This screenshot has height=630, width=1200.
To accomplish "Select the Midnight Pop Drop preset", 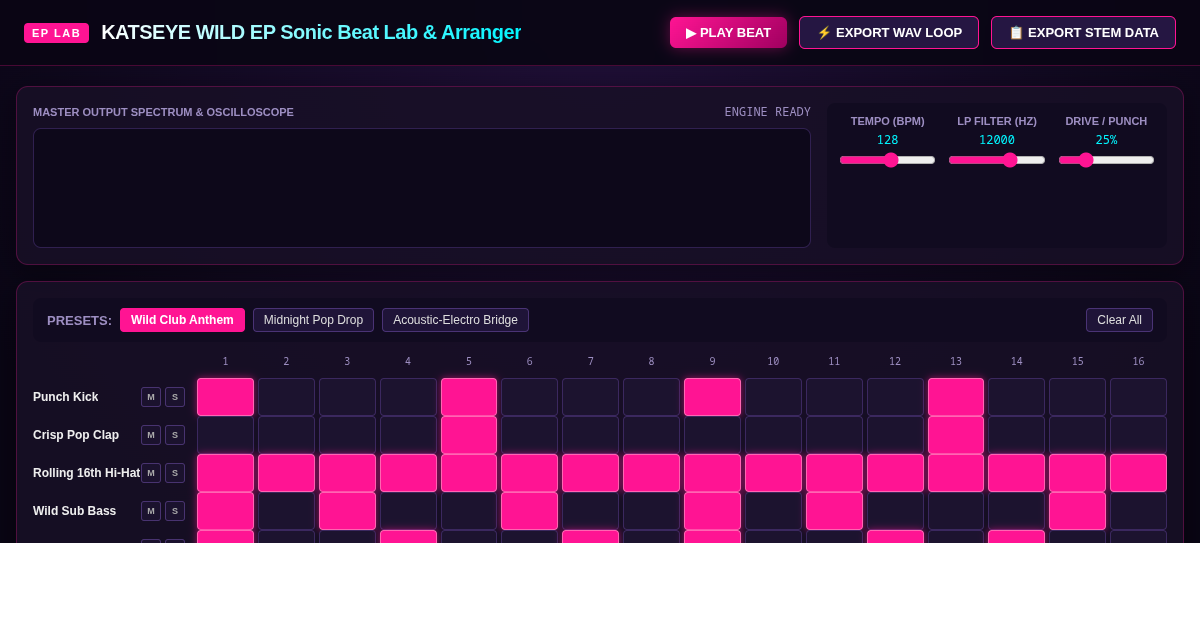I will coord(313,320).
